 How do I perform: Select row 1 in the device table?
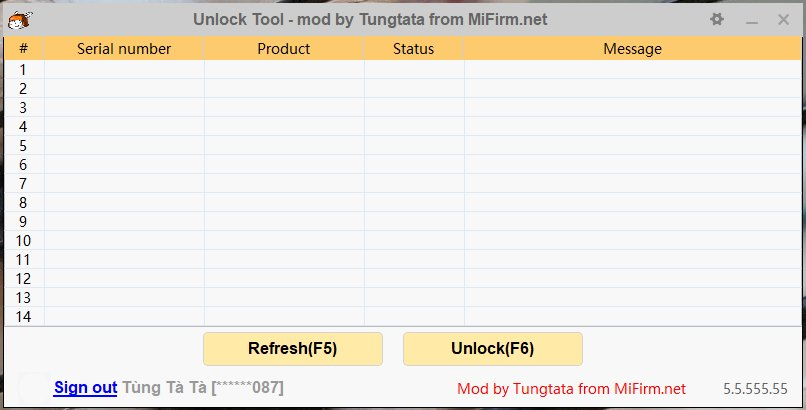click(23, 69)
